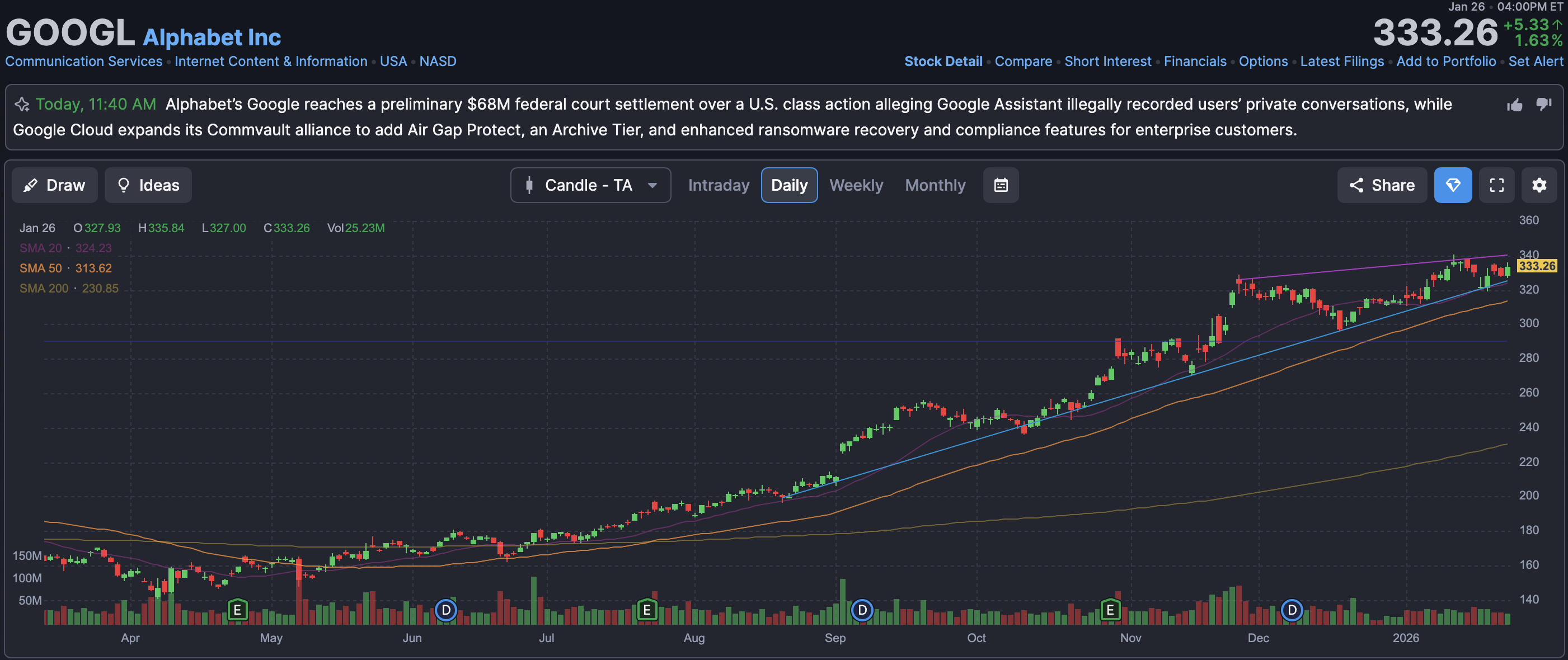
Task: Enter fullscreen chart mode
Action: pos(1496,185)
